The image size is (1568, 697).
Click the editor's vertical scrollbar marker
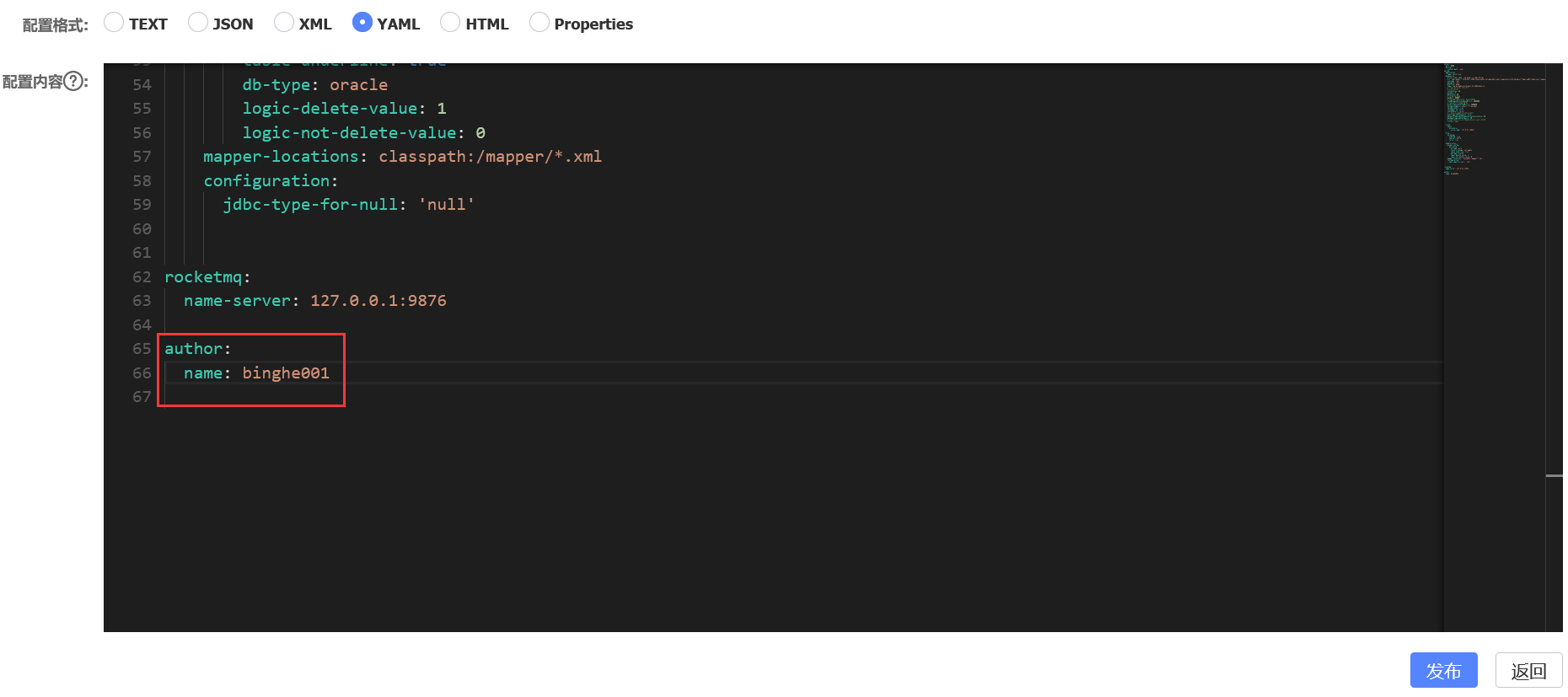point(1555,476)
